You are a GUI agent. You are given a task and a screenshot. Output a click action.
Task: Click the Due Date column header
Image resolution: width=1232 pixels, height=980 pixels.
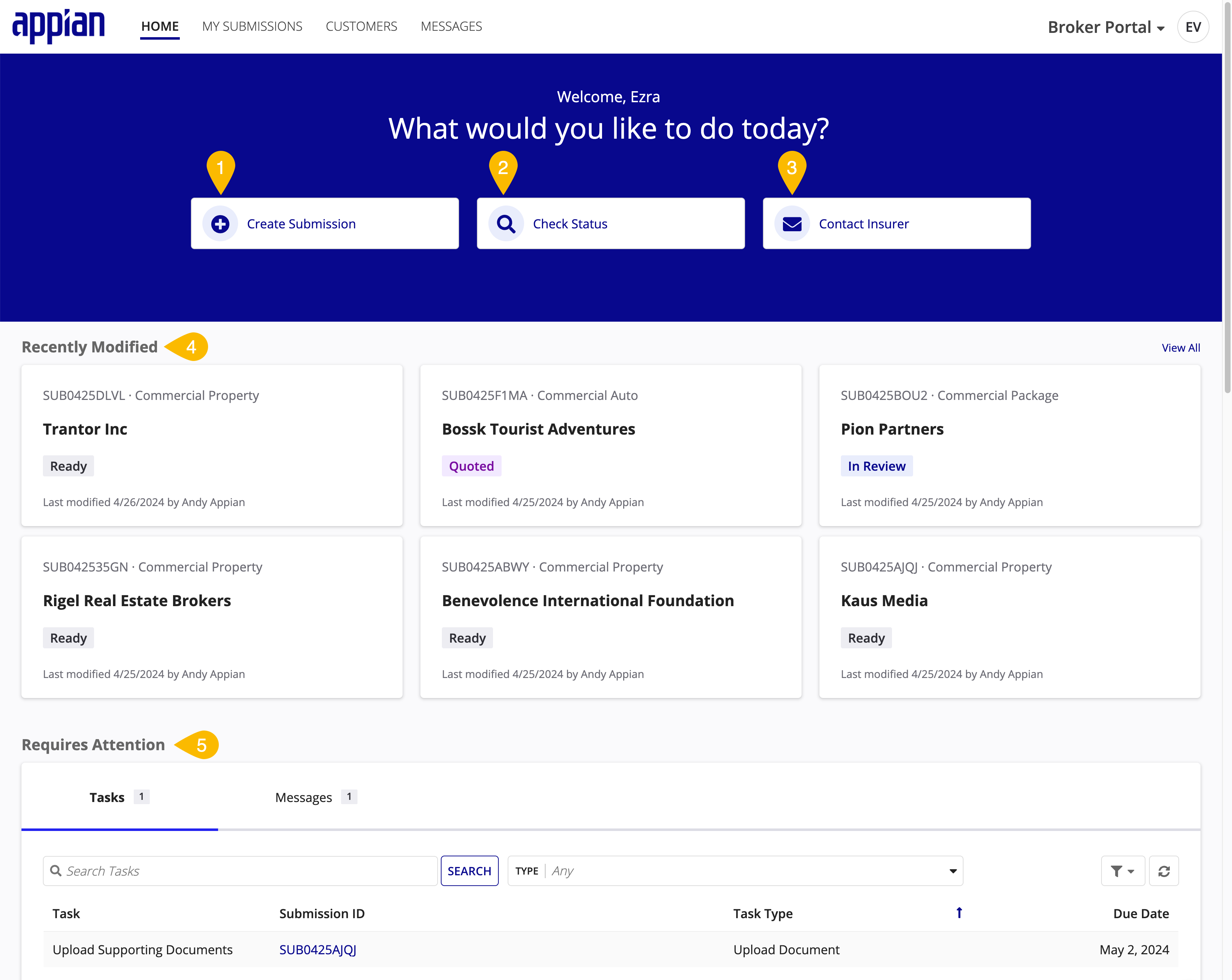1140,913
